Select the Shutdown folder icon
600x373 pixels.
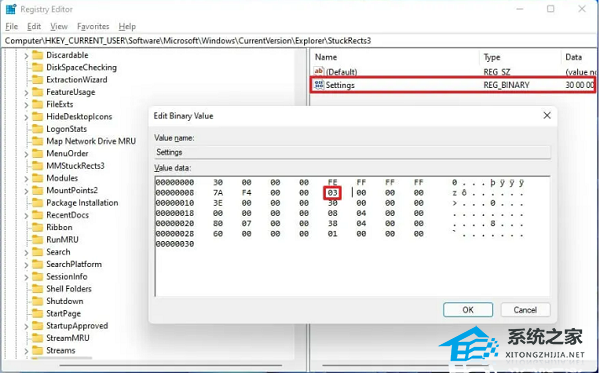point(38,301)
